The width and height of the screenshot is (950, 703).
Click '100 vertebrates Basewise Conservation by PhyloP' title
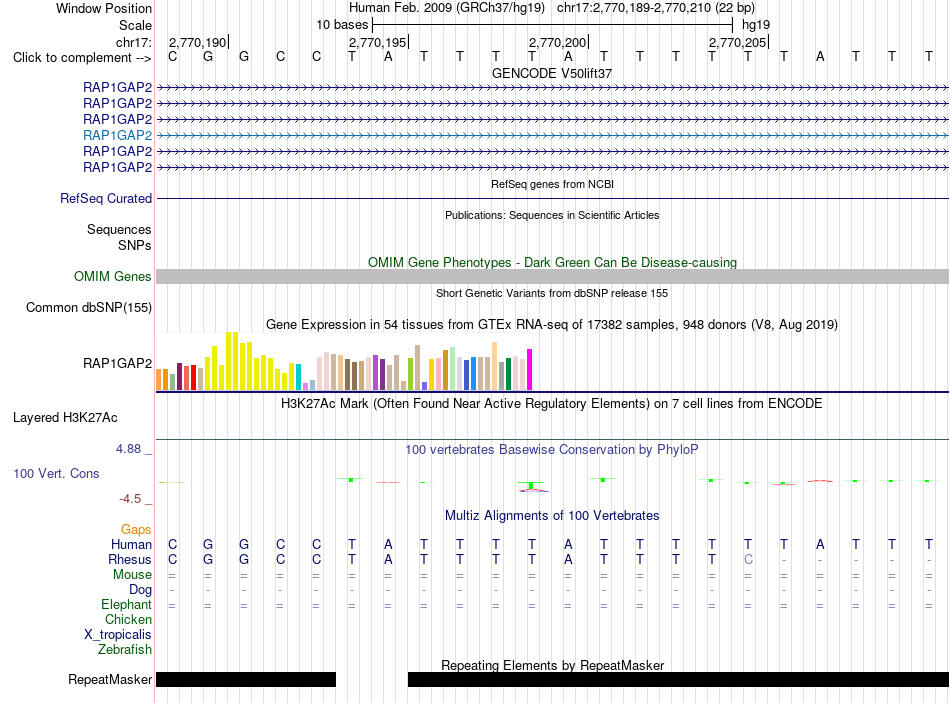[x=552, y=450]
